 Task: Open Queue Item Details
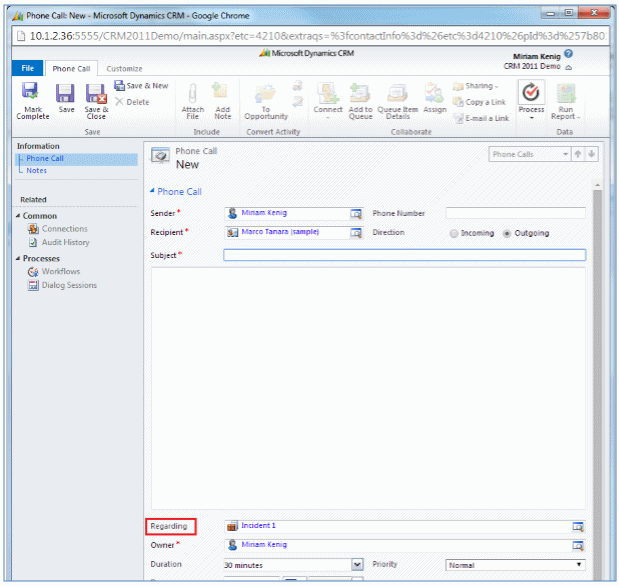(398, 101)
